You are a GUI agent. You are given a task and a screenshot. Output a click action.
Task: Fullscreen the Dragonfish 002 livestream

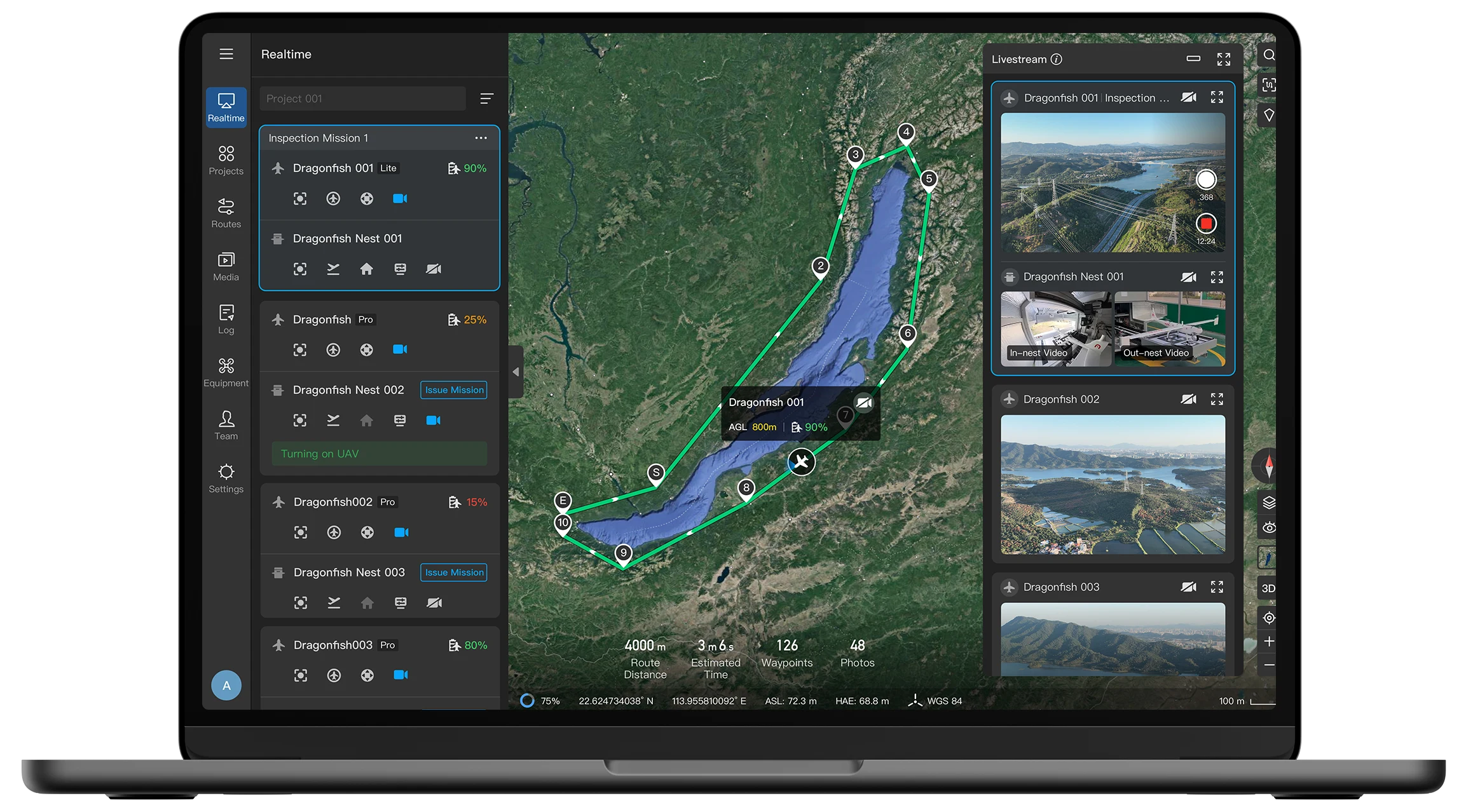1217,399
